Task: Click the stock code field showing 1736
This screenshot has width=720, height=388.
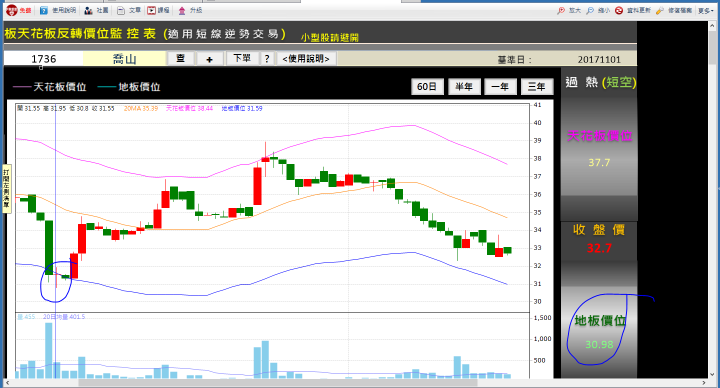Action: pos(44,59)
